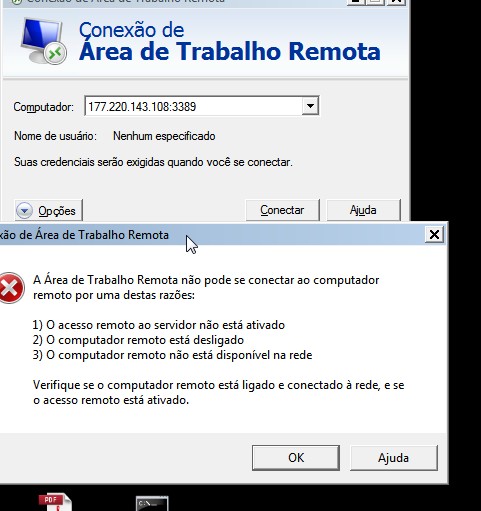The image size is (481, 511).
Task: Open Ajuda in the error dialog
Action: pyautogui.click(x=394, y=458)
